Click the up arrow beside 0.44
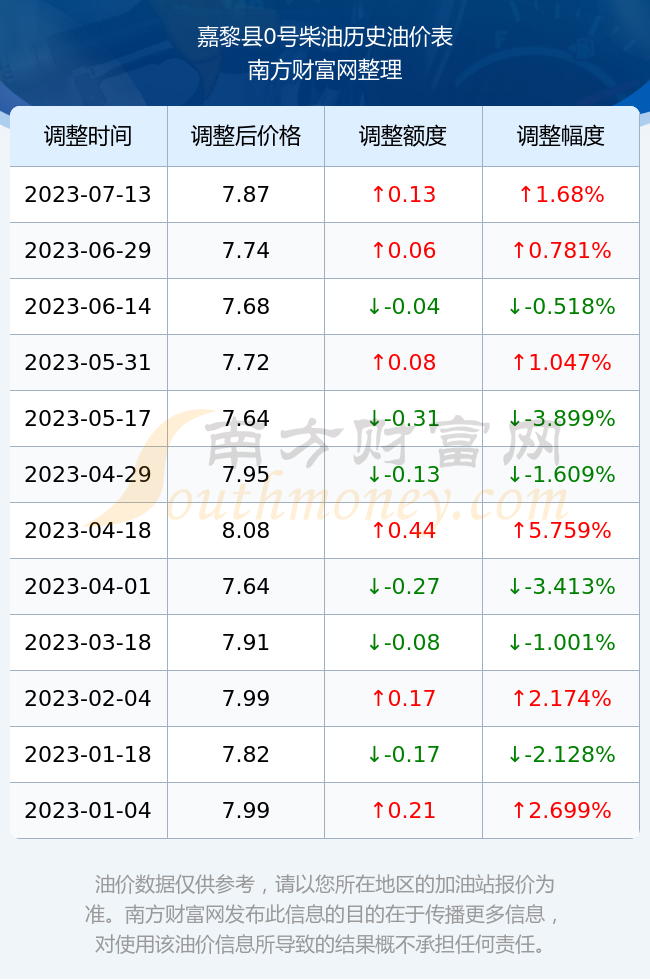The height and width of the screenshot is (980, 650). pyautogui.click(x=378, y=530)
